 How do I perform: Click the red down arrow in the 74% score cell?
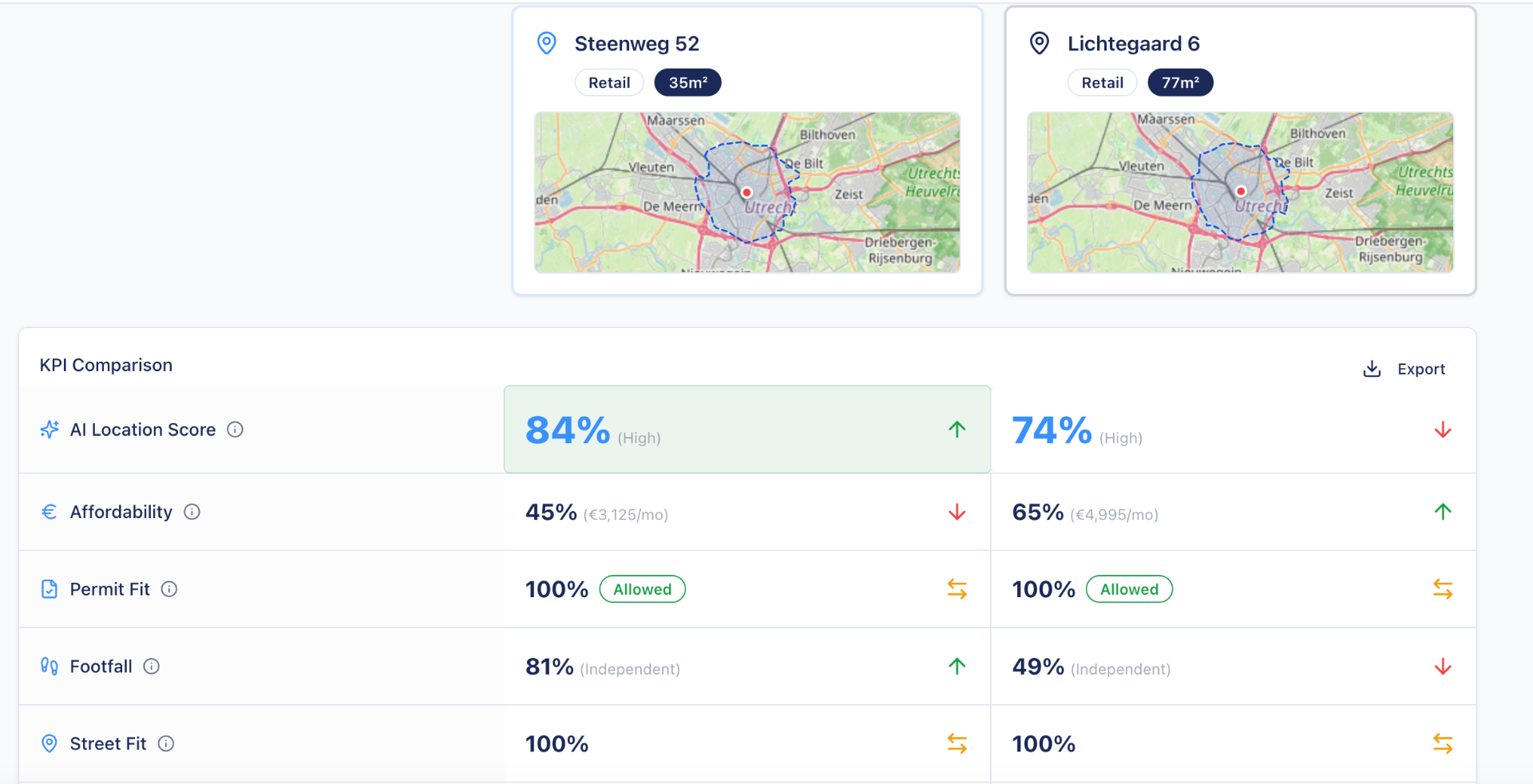(1443, 430)
